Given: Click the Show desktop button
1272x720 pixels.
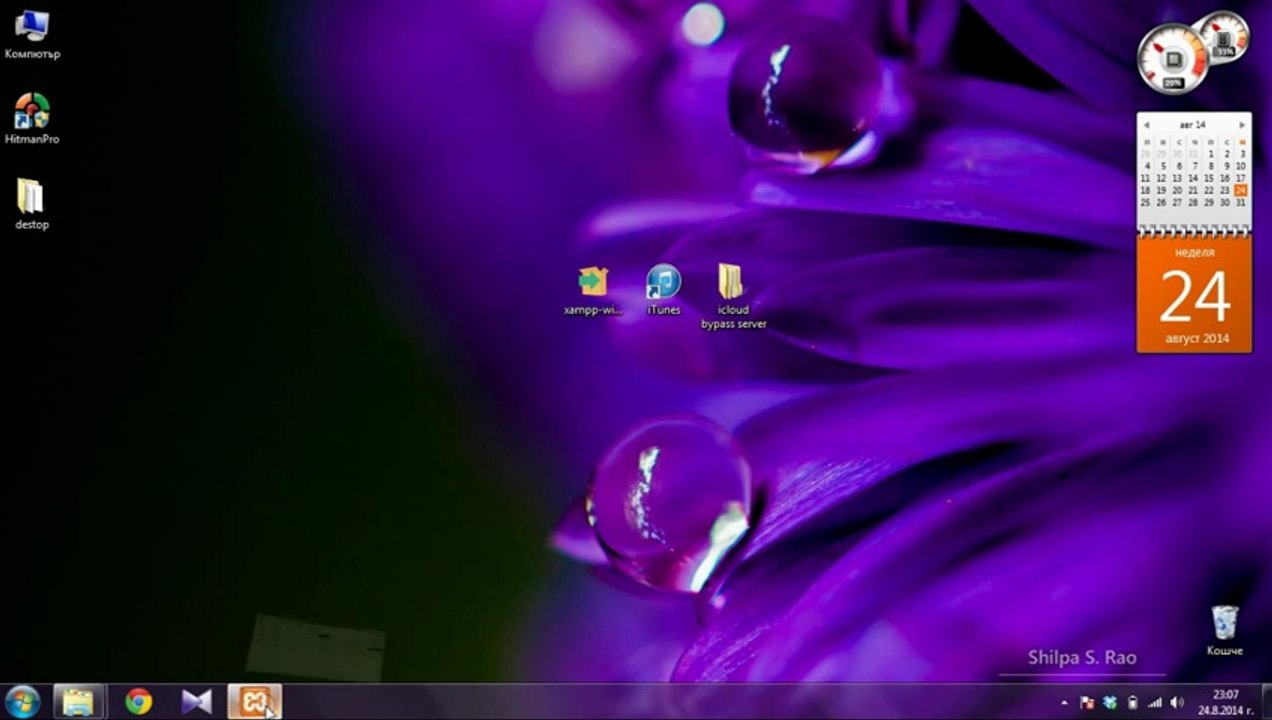Looking at the screenshot, I should pyautogui.click(x=1267, y=702).
